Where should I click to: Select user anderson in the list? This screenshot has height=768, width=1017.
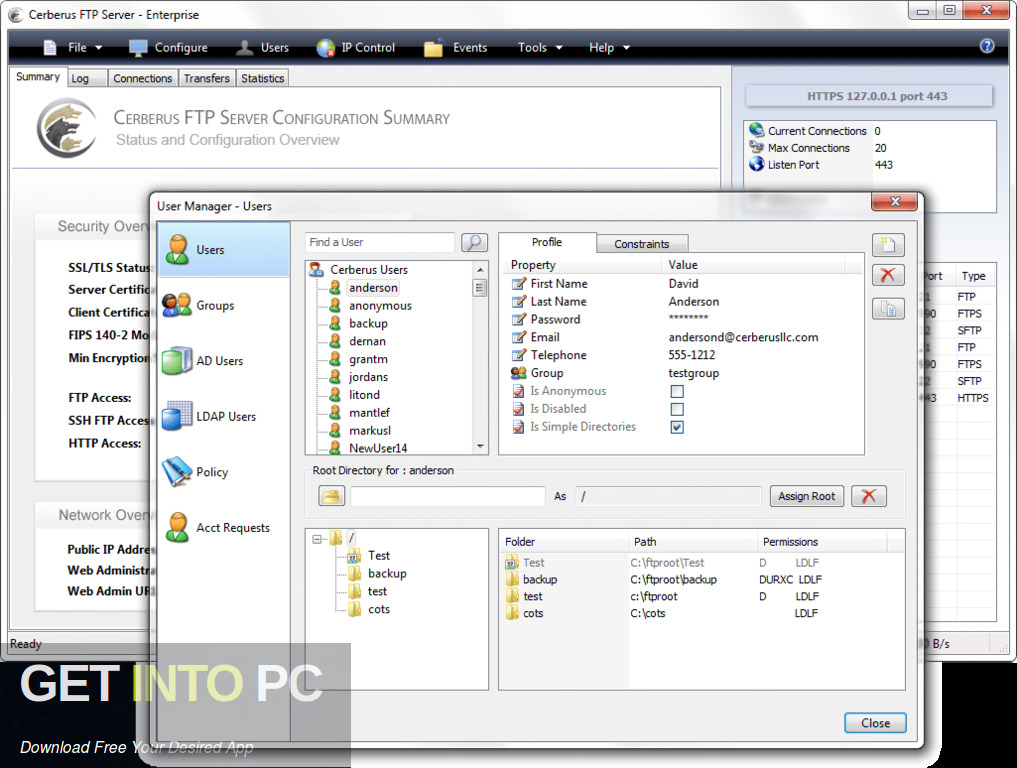(373, 287)
